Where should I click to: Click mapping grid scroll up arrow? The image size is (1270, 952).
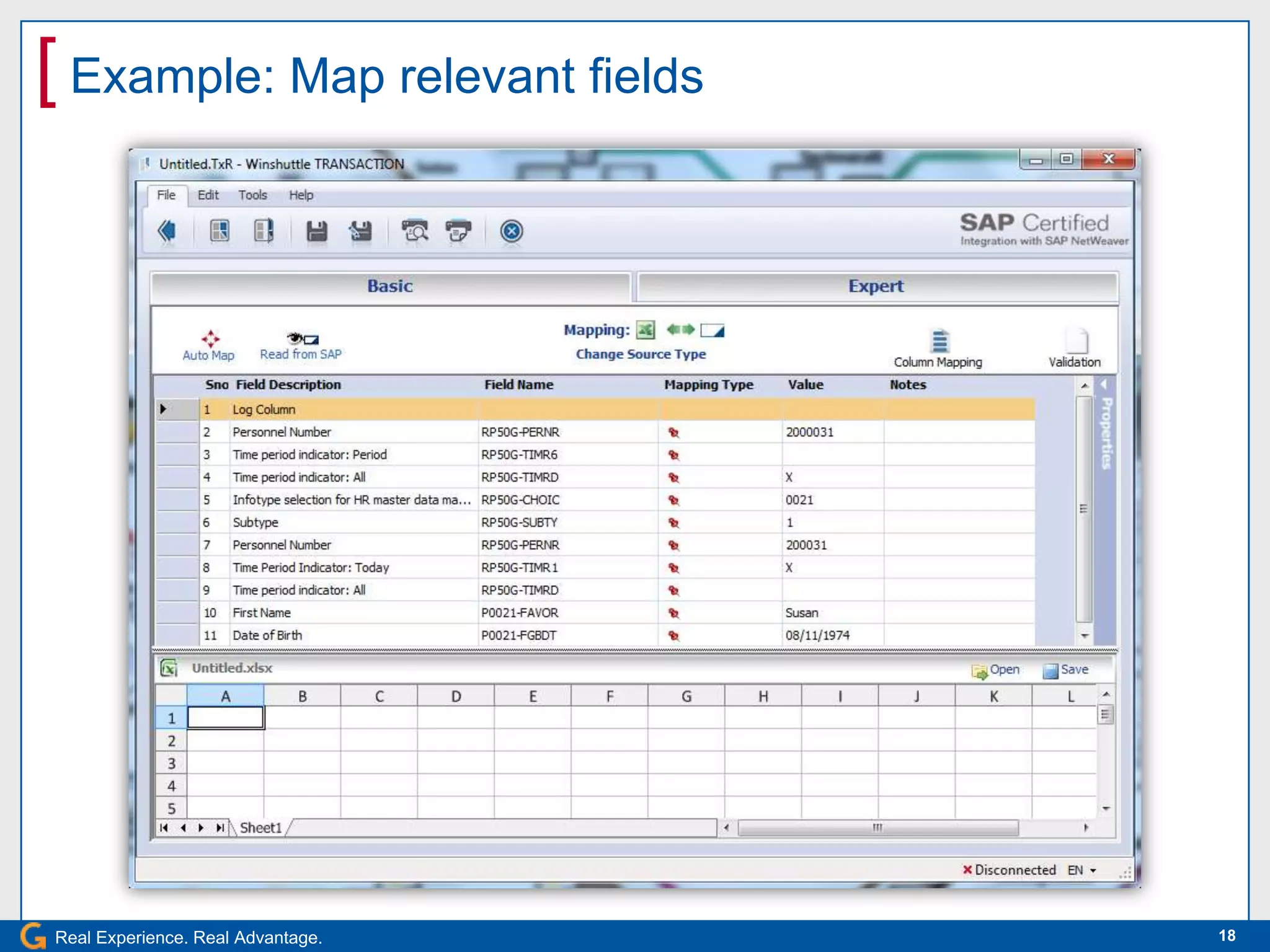click(x=1084, y=386)
